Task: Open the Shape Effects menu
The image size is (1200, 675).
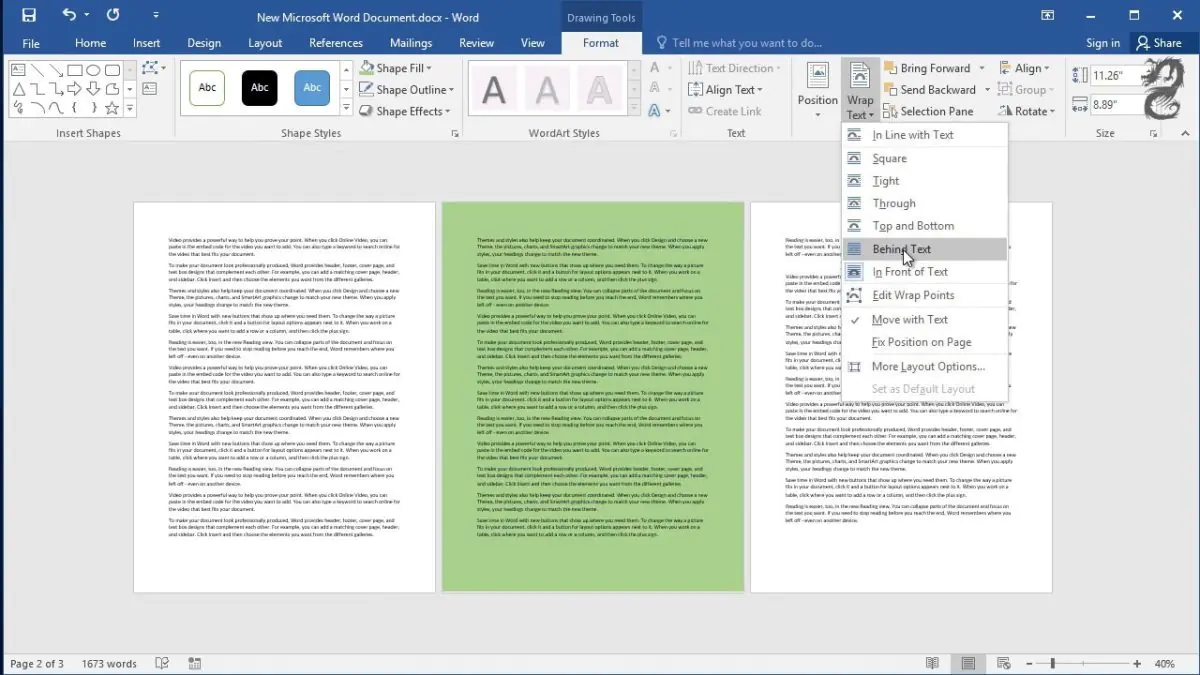Action: 406,111
